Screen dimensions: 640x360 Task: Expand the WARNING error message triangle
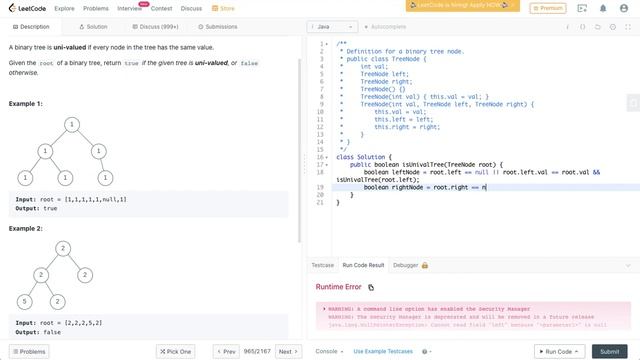(x=324, y=309)
